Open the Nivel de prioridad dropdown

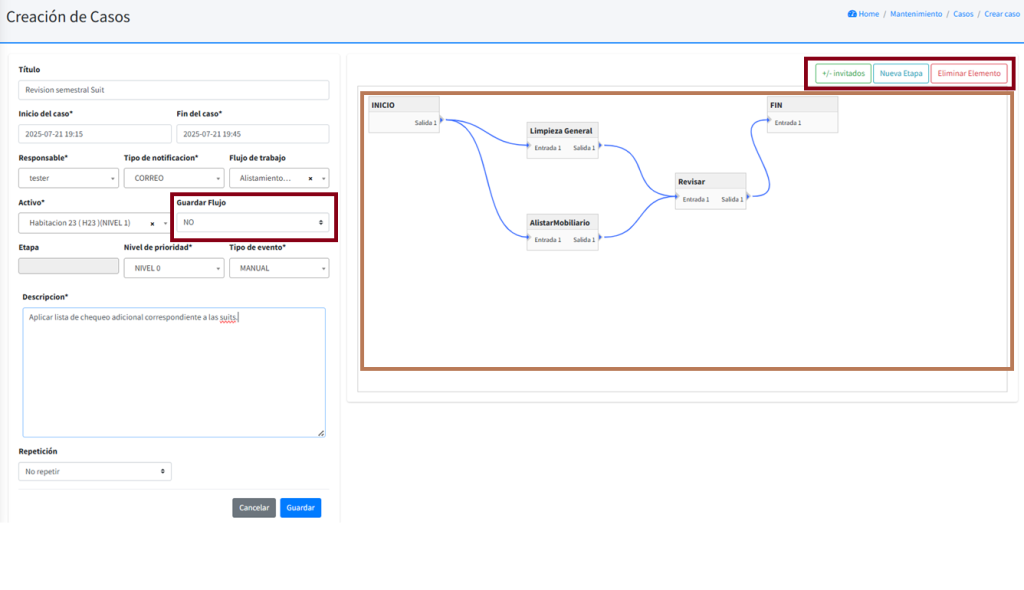point(173,268)
